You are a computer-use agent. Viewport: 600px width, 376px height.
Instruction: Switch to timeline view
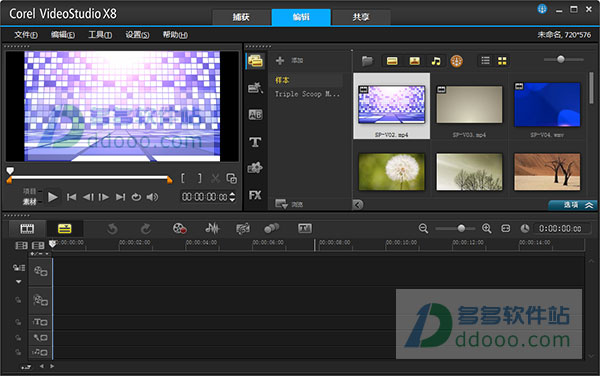point(64,229)
